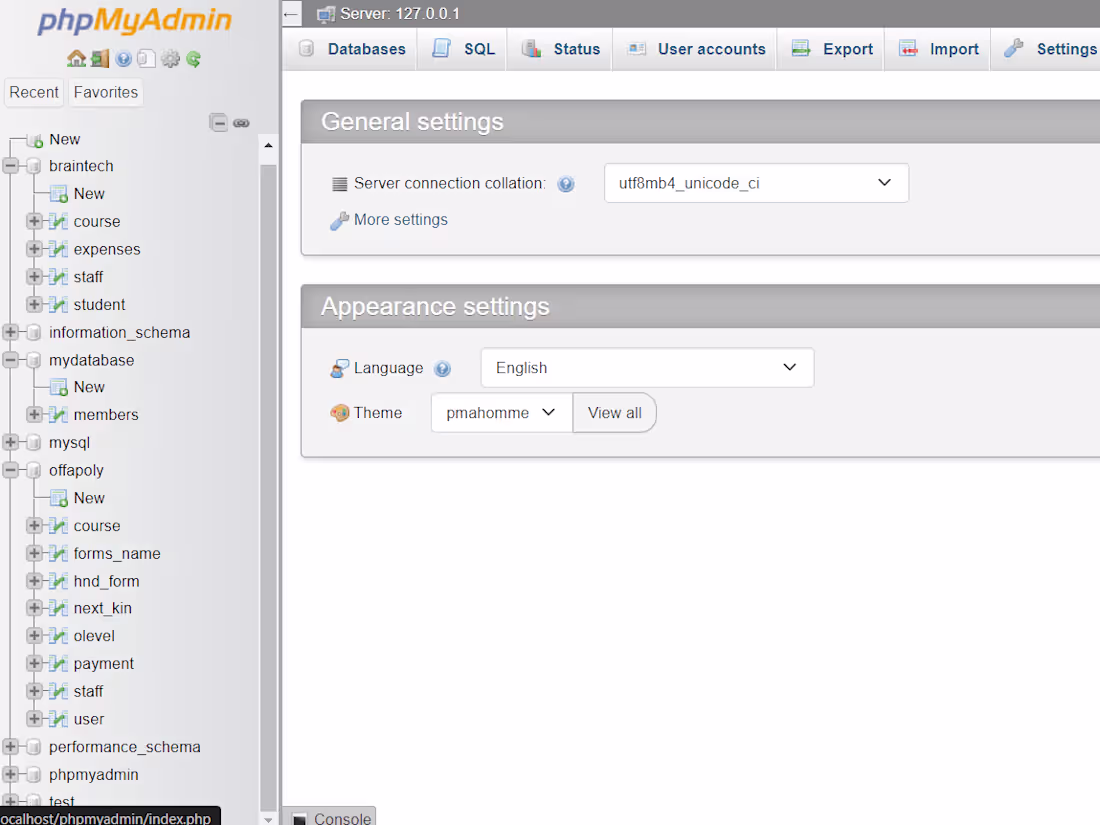This screenshot has height=825, width=1100.
Task: Open the server connection collation dropdown
Action: coord(756,183)
